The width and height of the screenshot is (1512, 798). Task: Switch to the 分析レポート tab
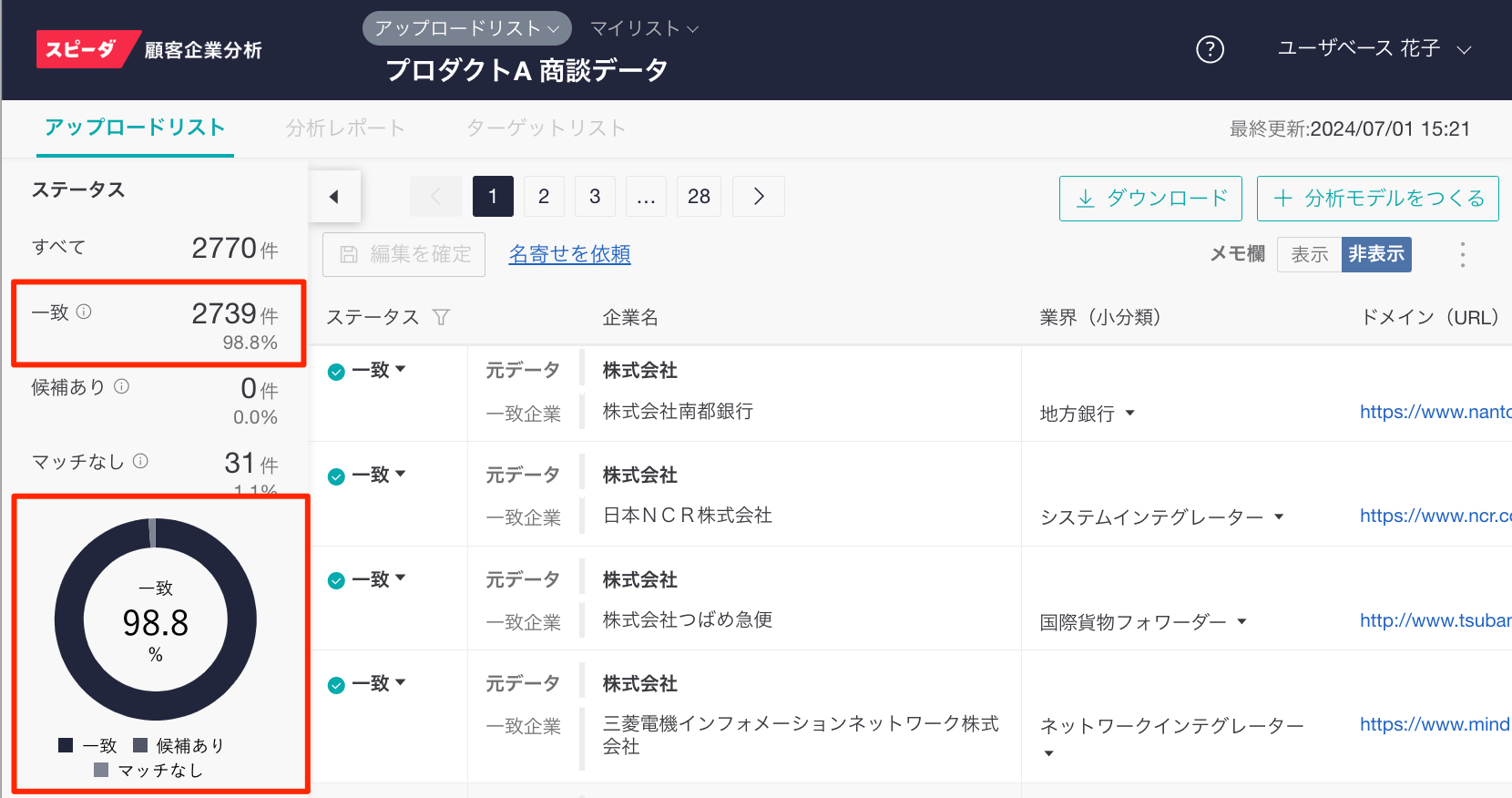[344, 128]
